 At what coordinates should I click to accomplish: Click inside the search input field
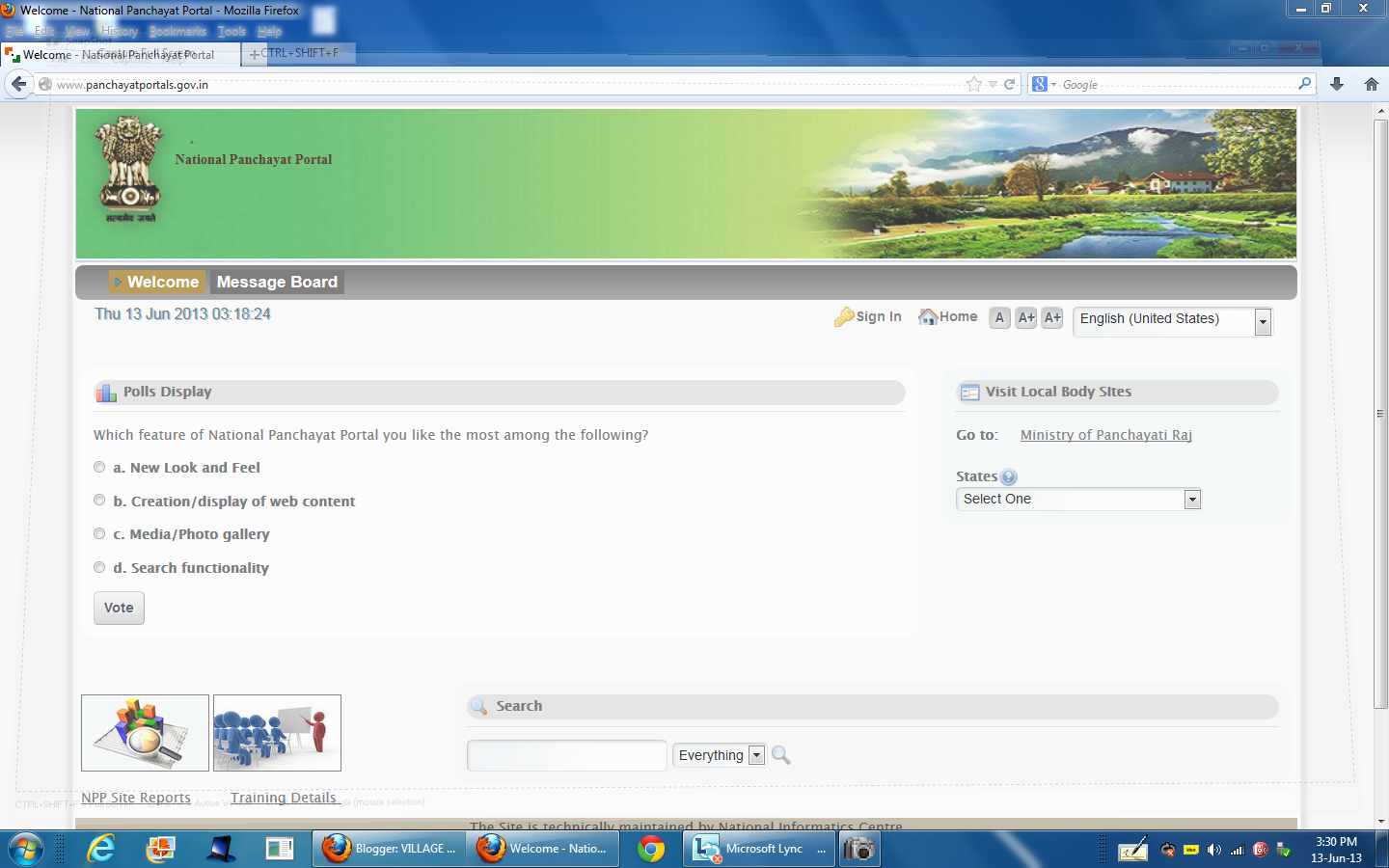566,755
